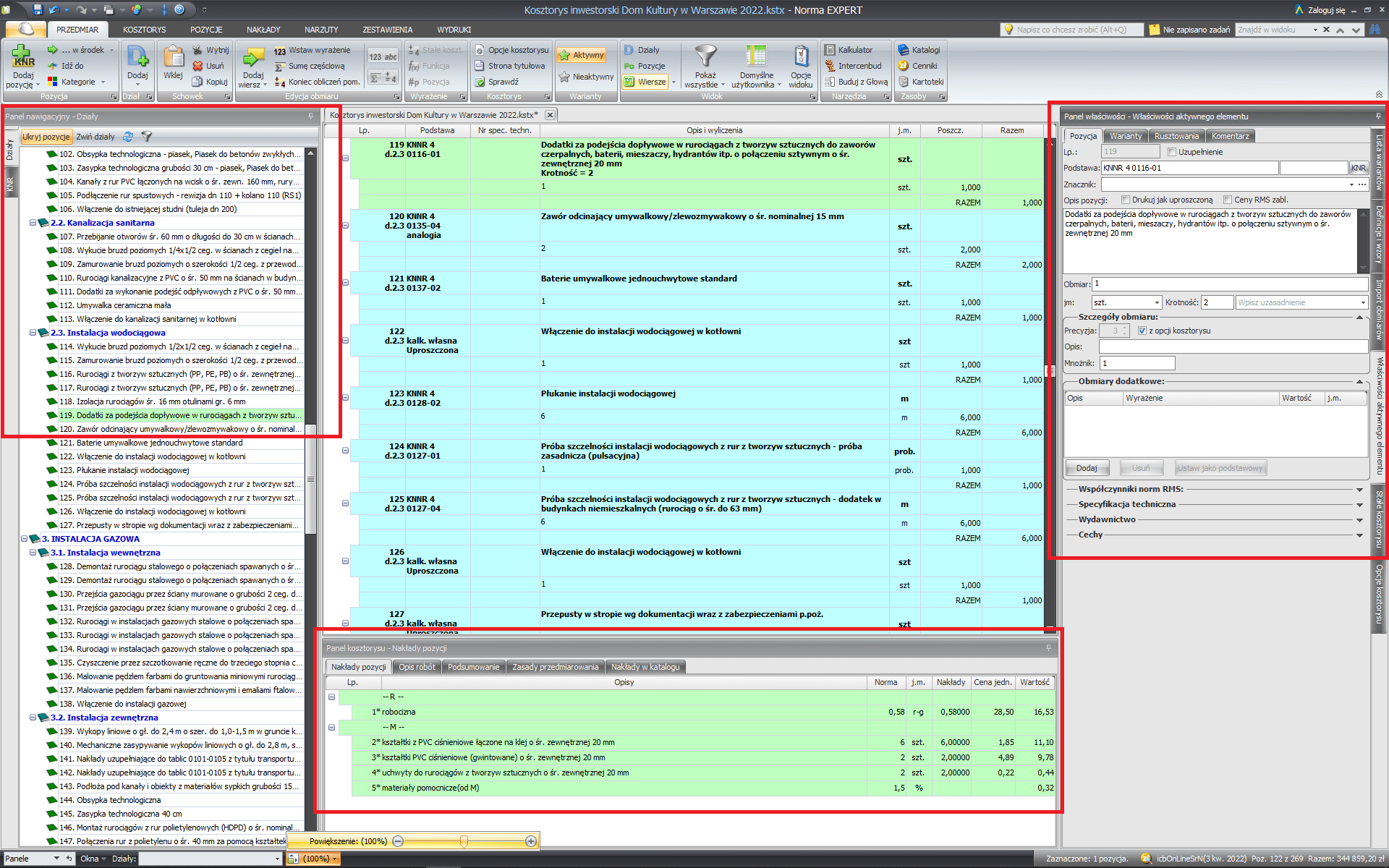
Task: Open the ZESTAWIENIA ribbon tab
Action: pos(388,30)
